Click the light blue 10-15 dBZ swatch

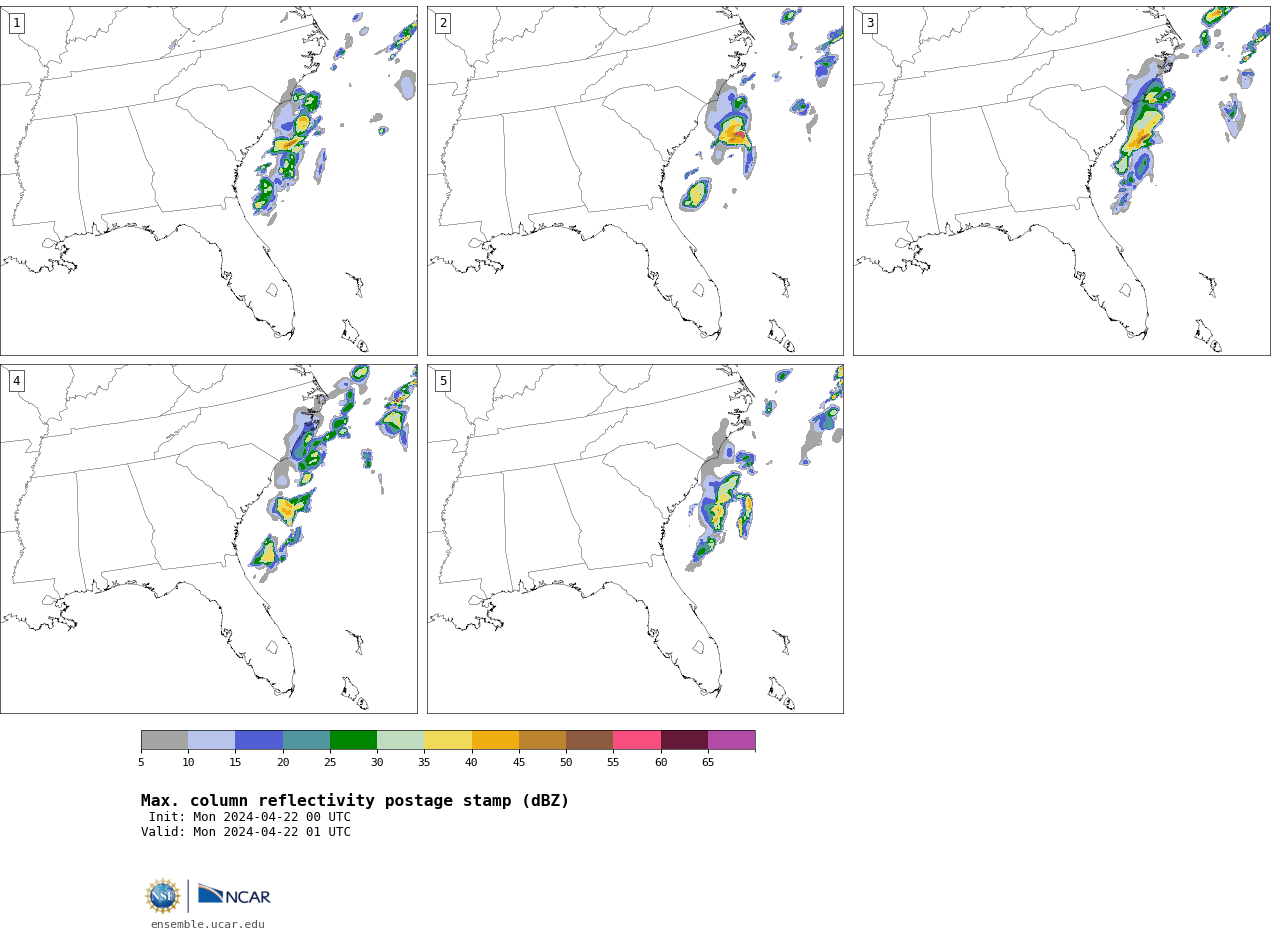(211, 740)
